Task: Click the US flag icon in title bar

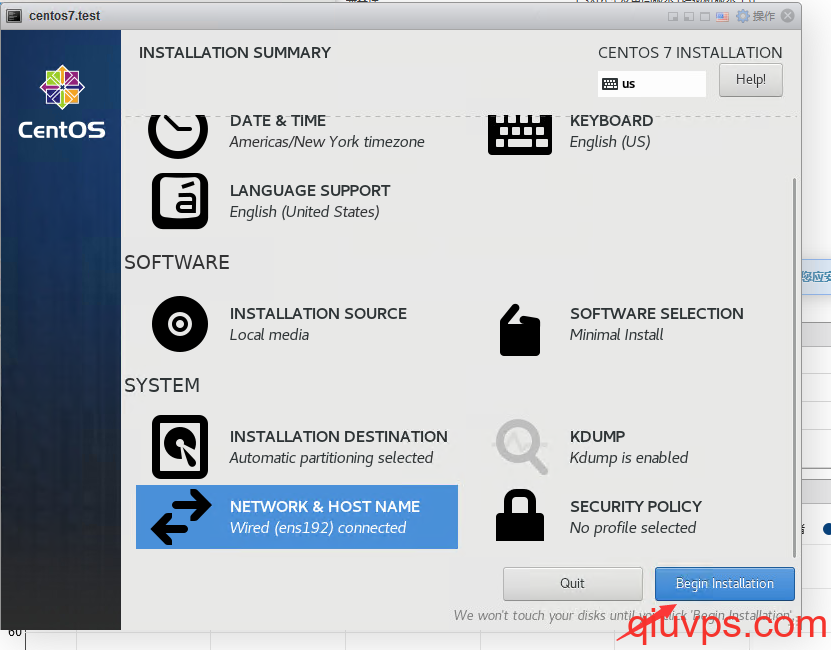Action: click(722, 16)
